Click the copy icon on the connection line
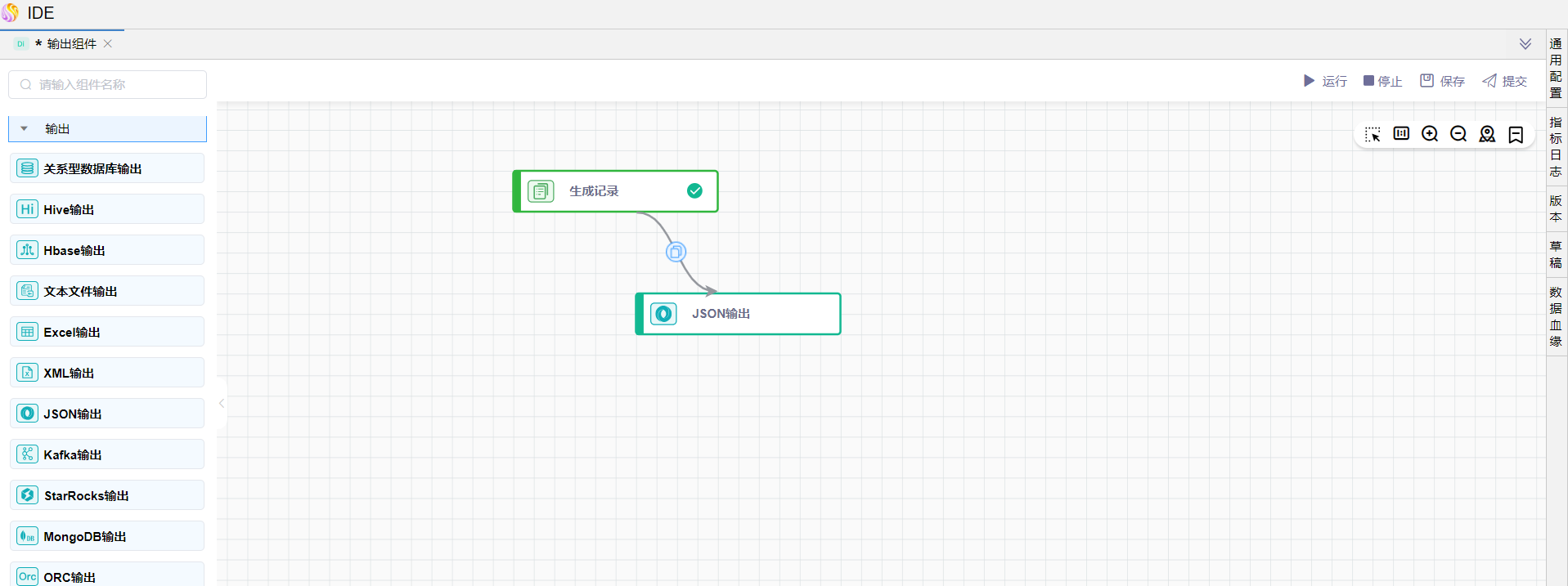Screen dimensions: 1568x586 click(x=676, y=252)
